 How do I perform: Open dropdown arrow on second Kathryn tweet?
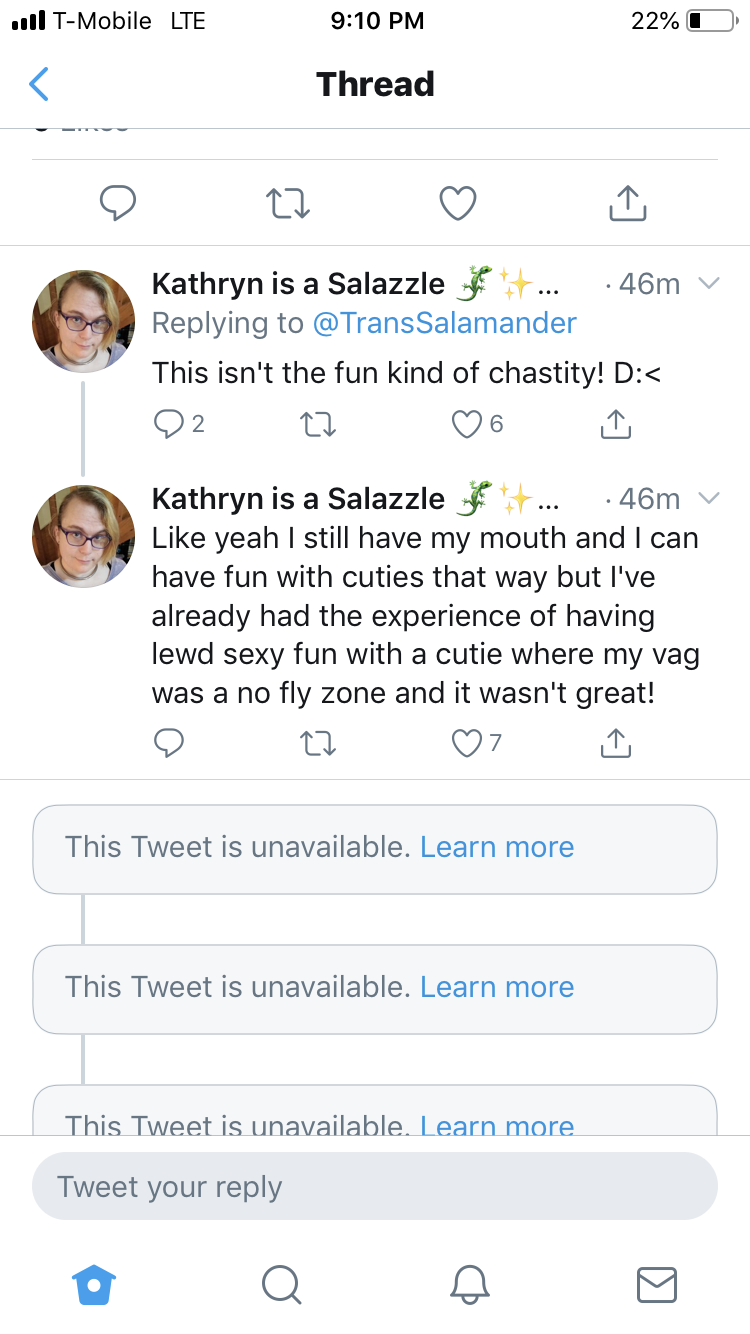tap(708, 498)
